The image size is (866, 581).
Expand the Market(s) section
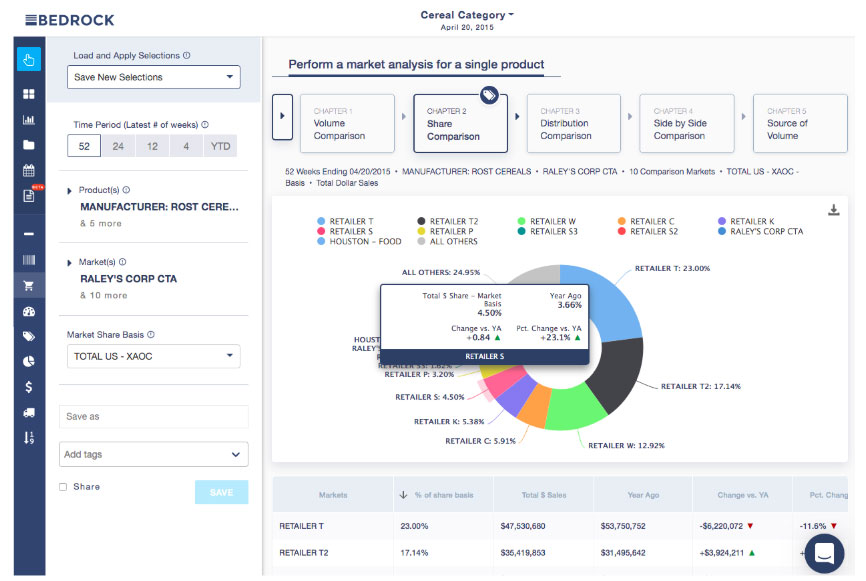[x=70, y=262]
